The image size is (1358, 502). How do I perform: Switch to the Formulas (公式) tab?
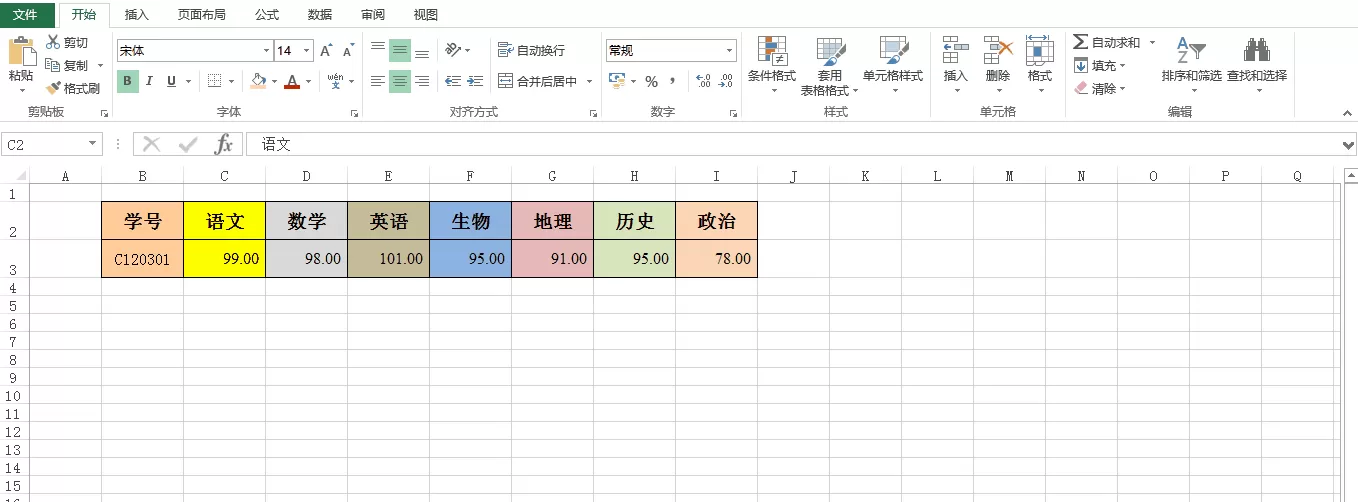click(267, 15)
